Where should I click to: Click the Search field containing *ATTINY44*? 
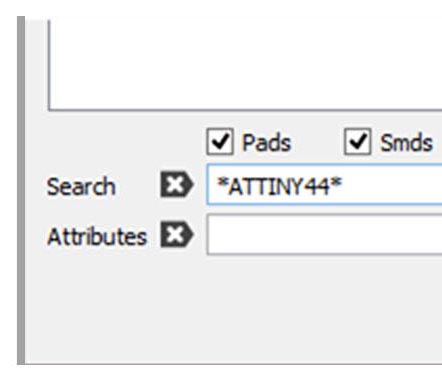[324, 184]
